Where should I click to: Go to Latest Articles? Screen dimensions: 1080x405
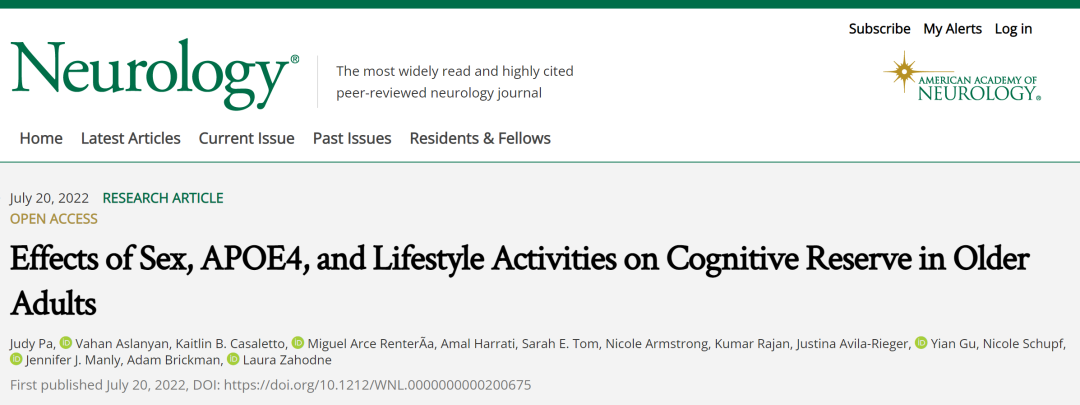coord(131,138)
